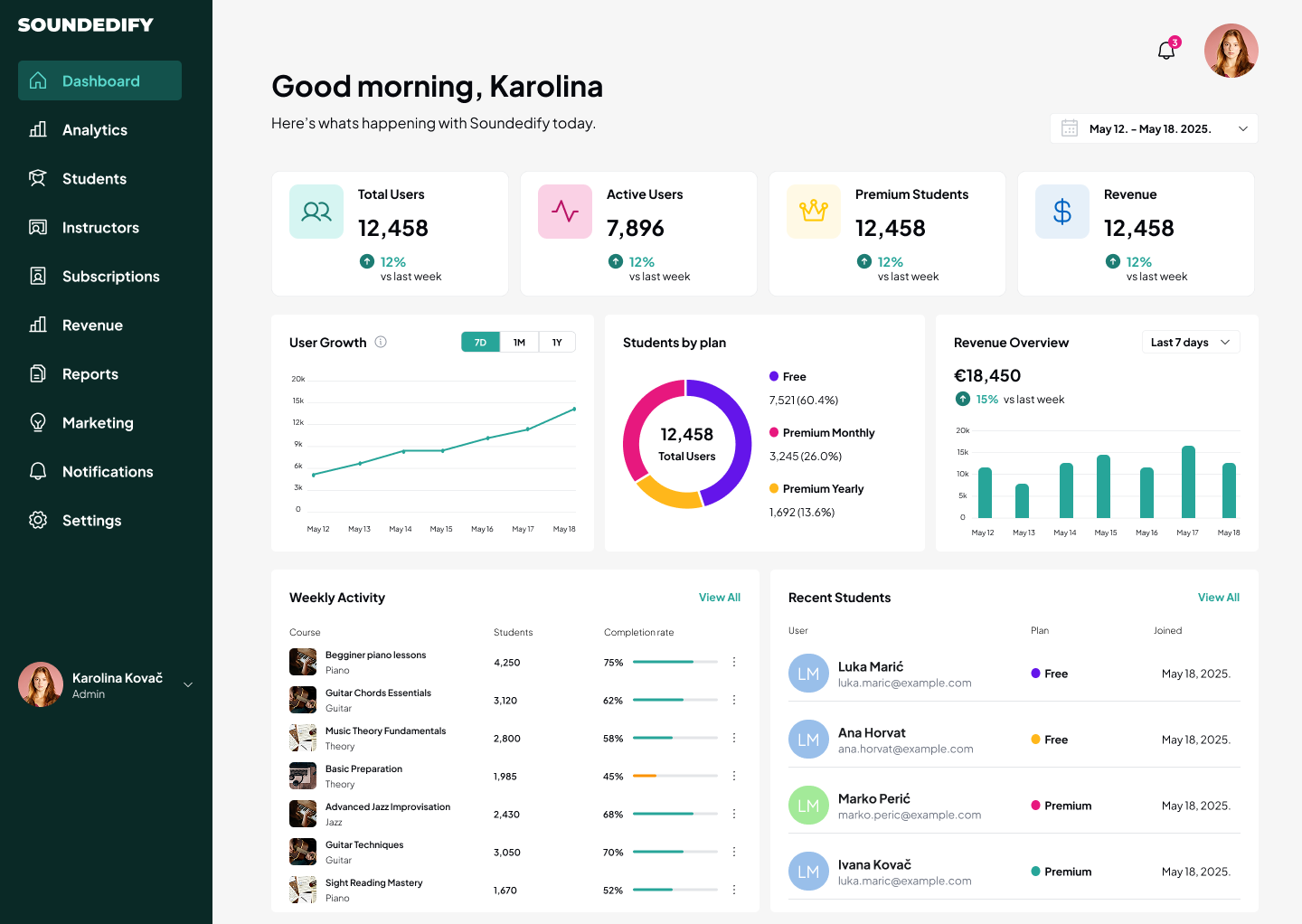
Task: Click the Basic Preparation 45% progress bar
Action: [x=675, y=776]
